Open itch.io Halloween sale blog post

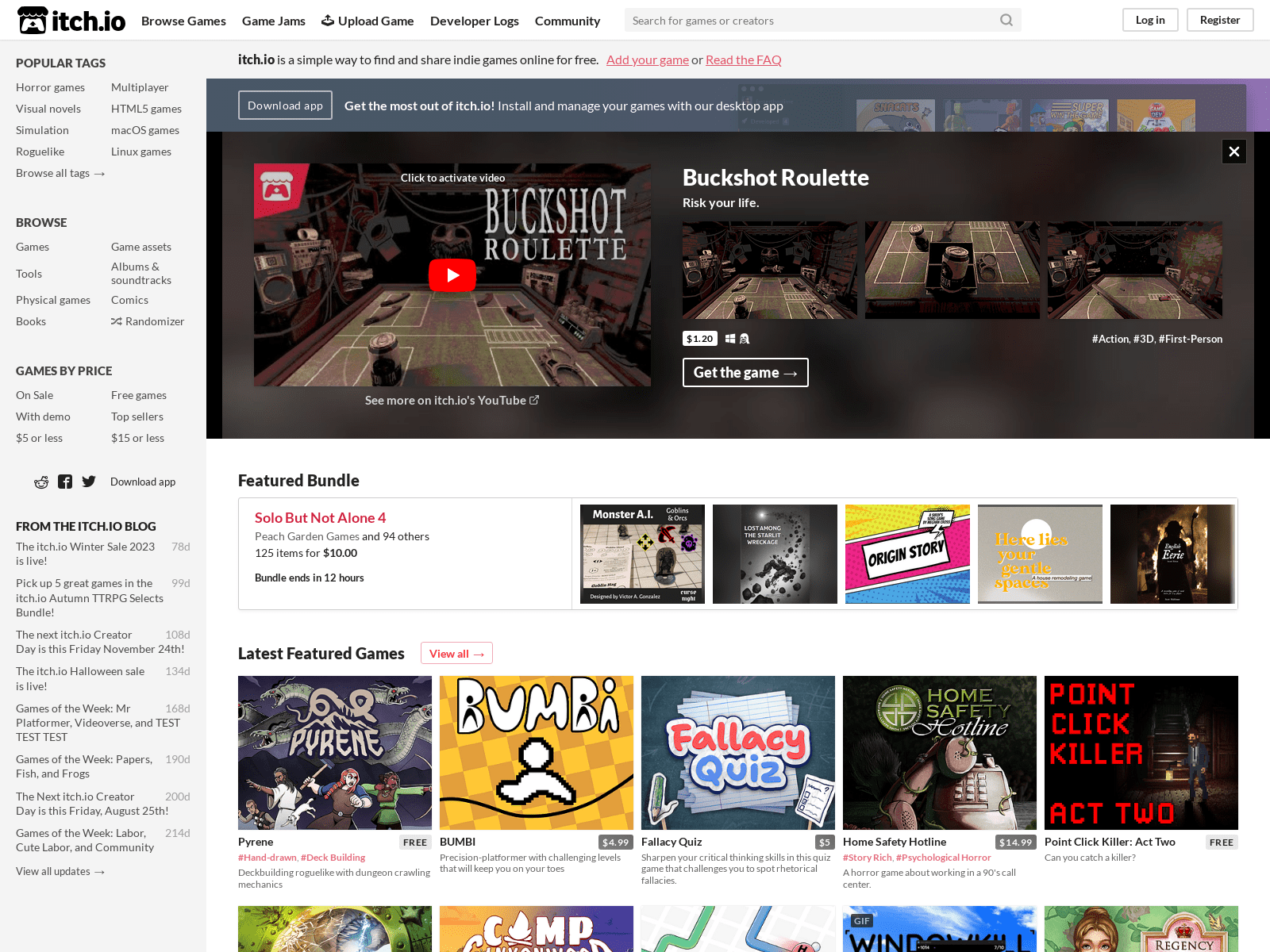point(80,678)
